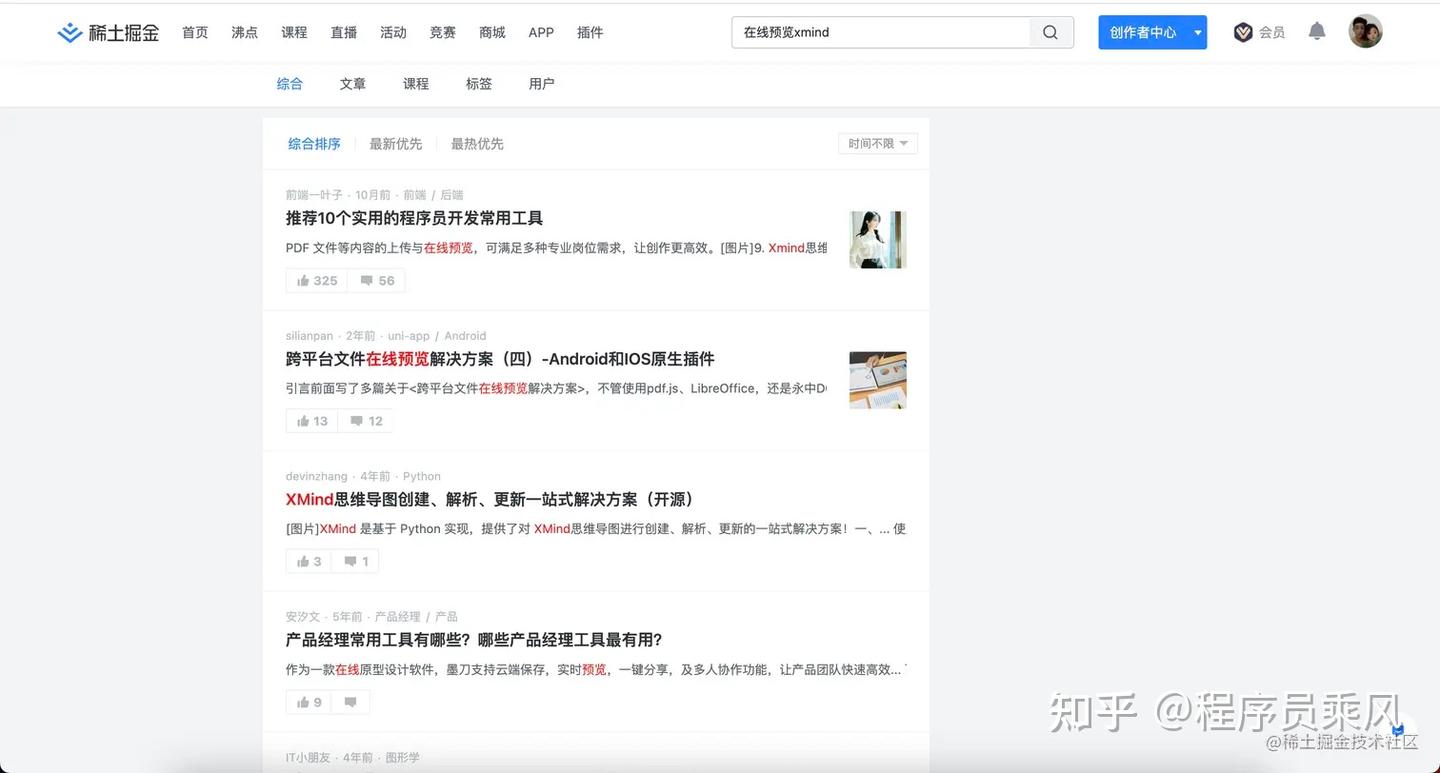This screenshot has height=773, width=1440.
Task: Click the 会员 membership badge icon
Action: pos(1242,31)
